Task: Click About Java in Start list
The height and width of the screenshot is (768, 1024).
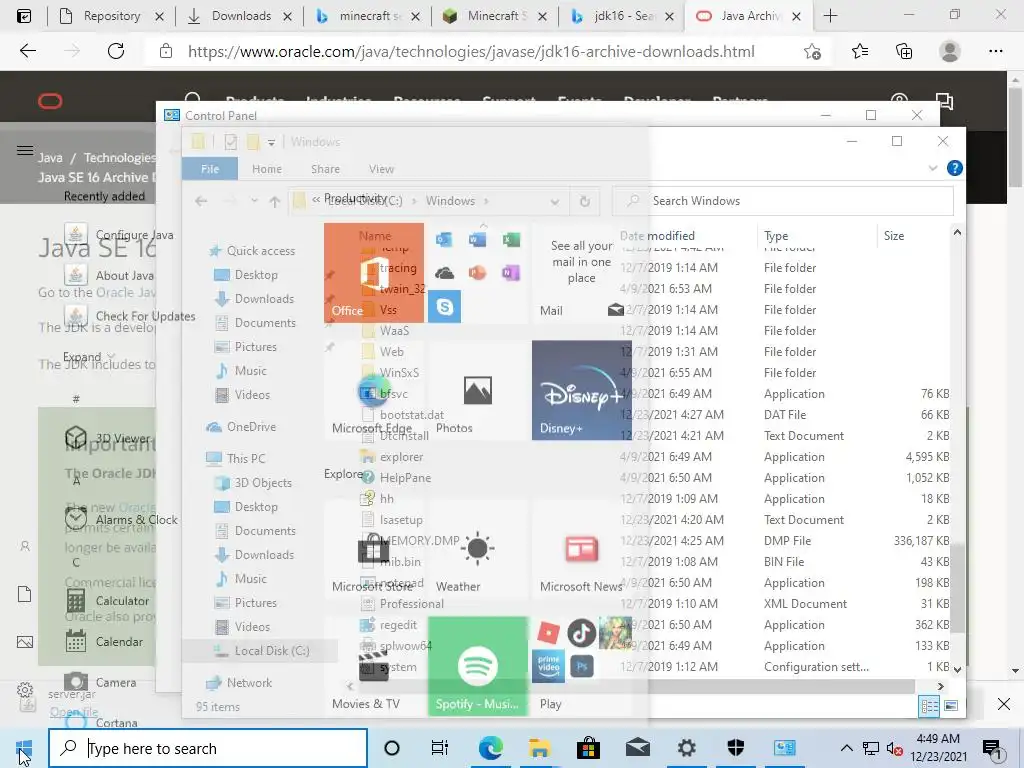Action: coord(109,276)
